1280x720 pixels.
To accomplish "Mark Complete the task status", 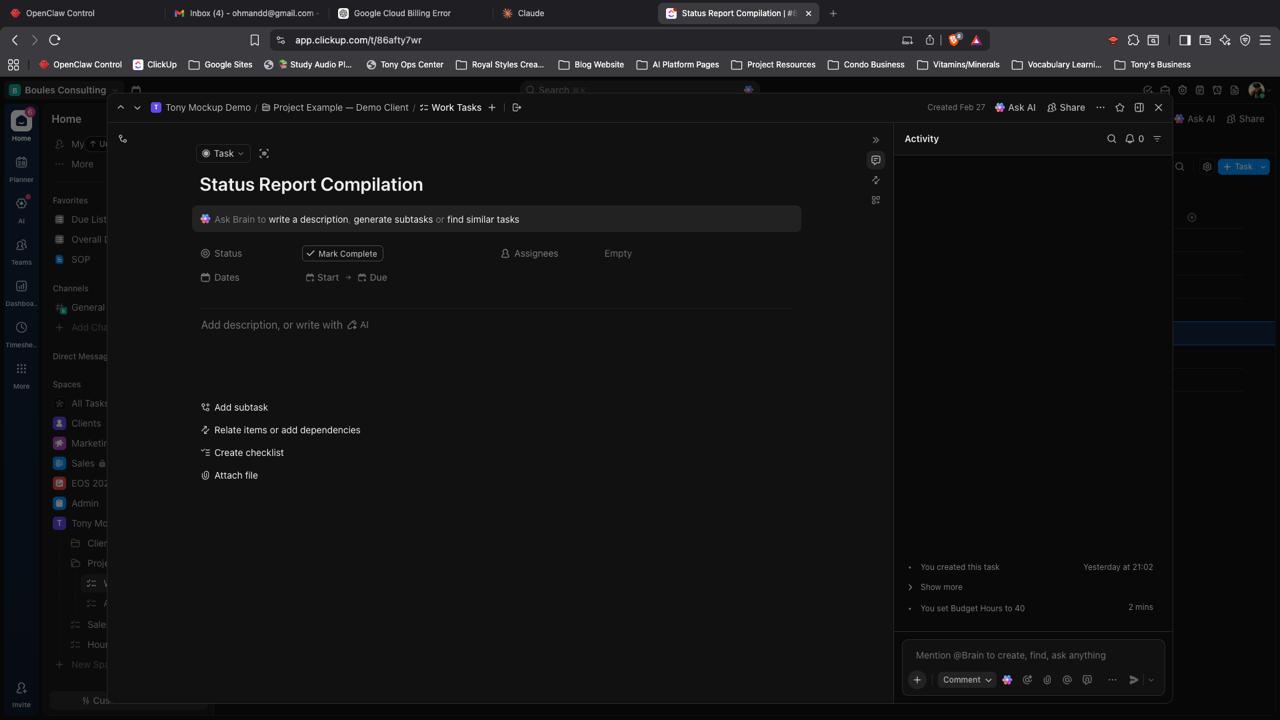I will coord(342,254).
